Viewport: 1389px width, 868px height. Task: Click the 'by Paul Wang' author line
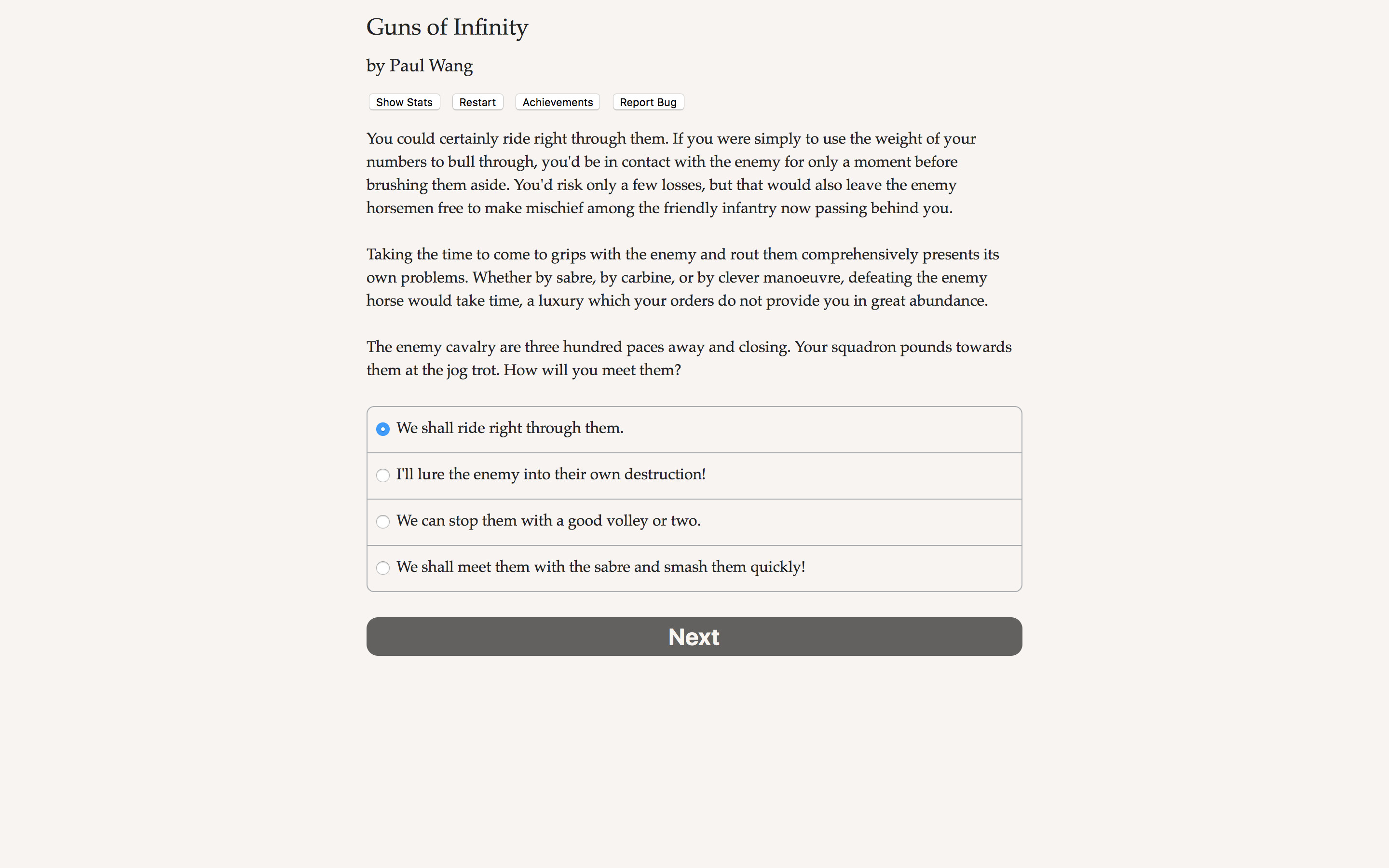pyautogui.click(x=420, y=66)
